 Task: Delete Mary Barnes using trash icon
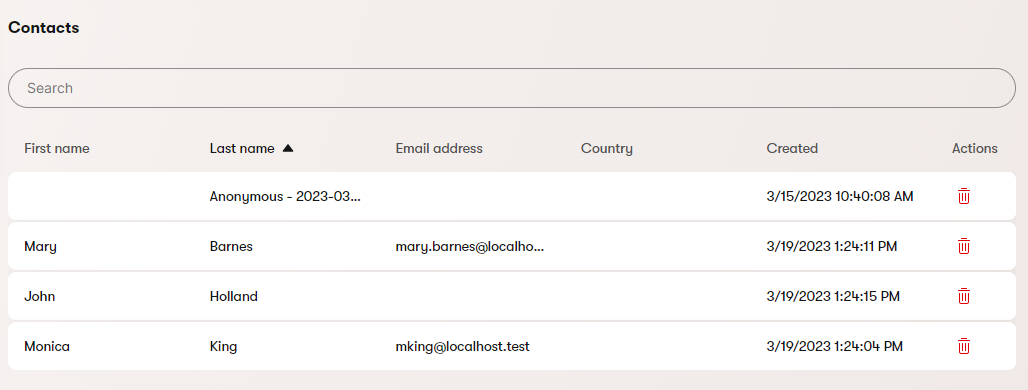[963, 246]
